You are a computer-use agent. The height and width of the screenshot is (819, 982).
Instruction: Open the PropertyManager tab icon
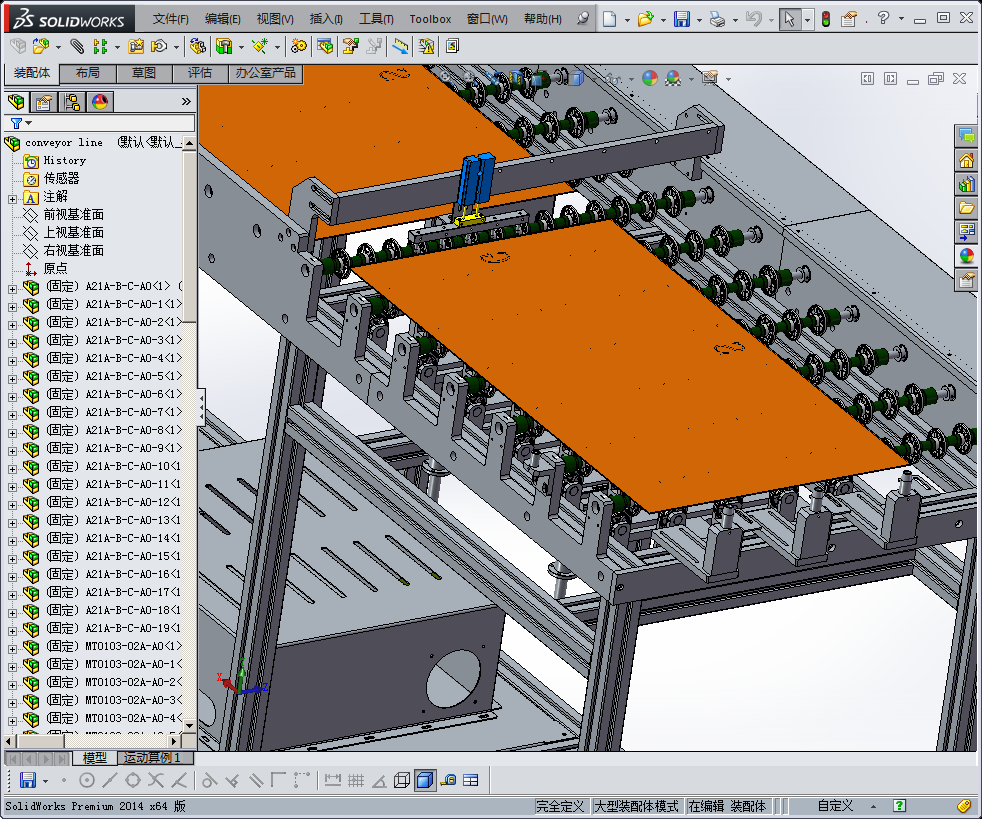point(44,101)
